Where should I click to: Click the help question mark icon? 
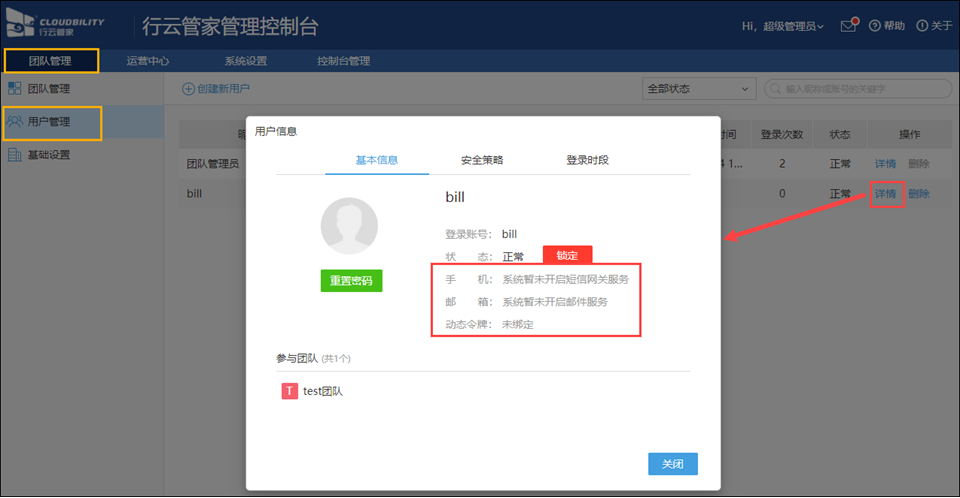[x=874, y=26]
